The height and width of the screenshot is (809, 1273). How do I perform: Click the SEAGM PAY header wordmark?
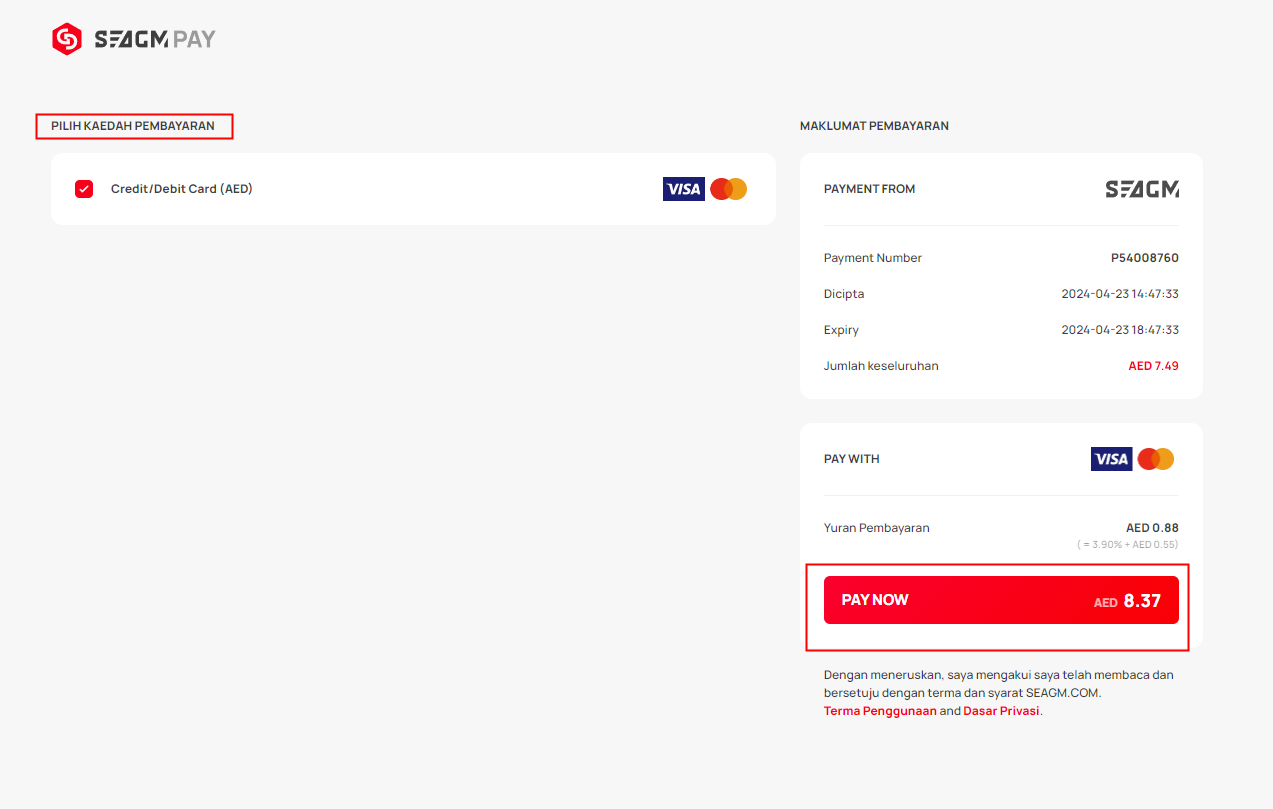coord(155,40)
